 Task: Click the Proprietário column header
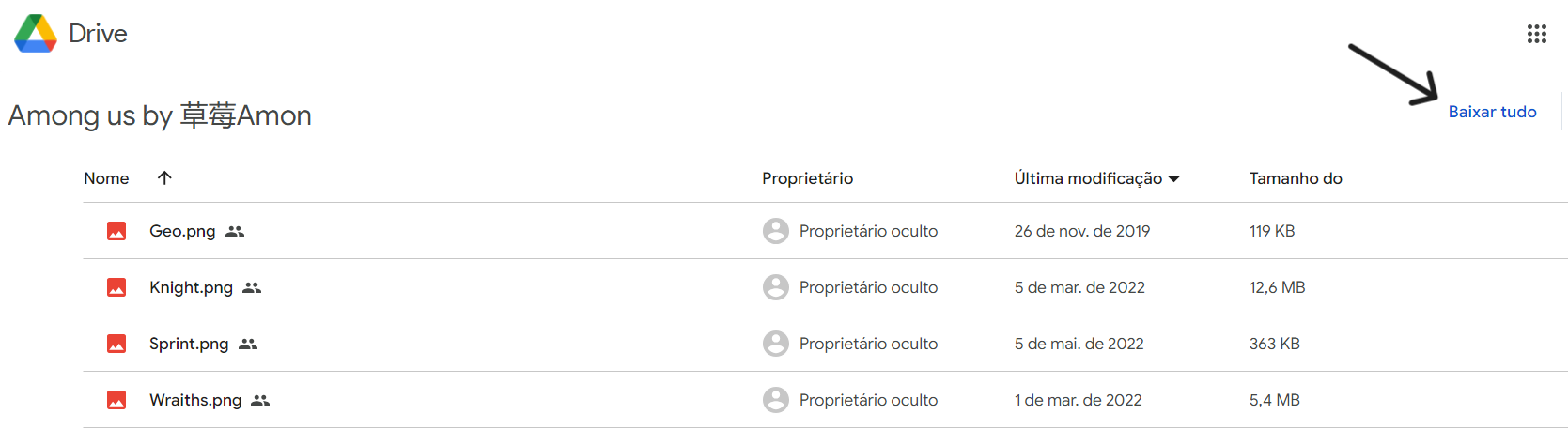[x=807, y=178]
